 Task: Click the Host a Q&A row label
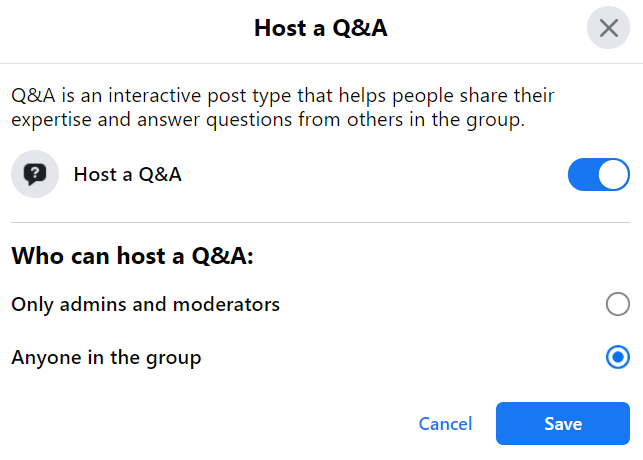pos(127,175)
